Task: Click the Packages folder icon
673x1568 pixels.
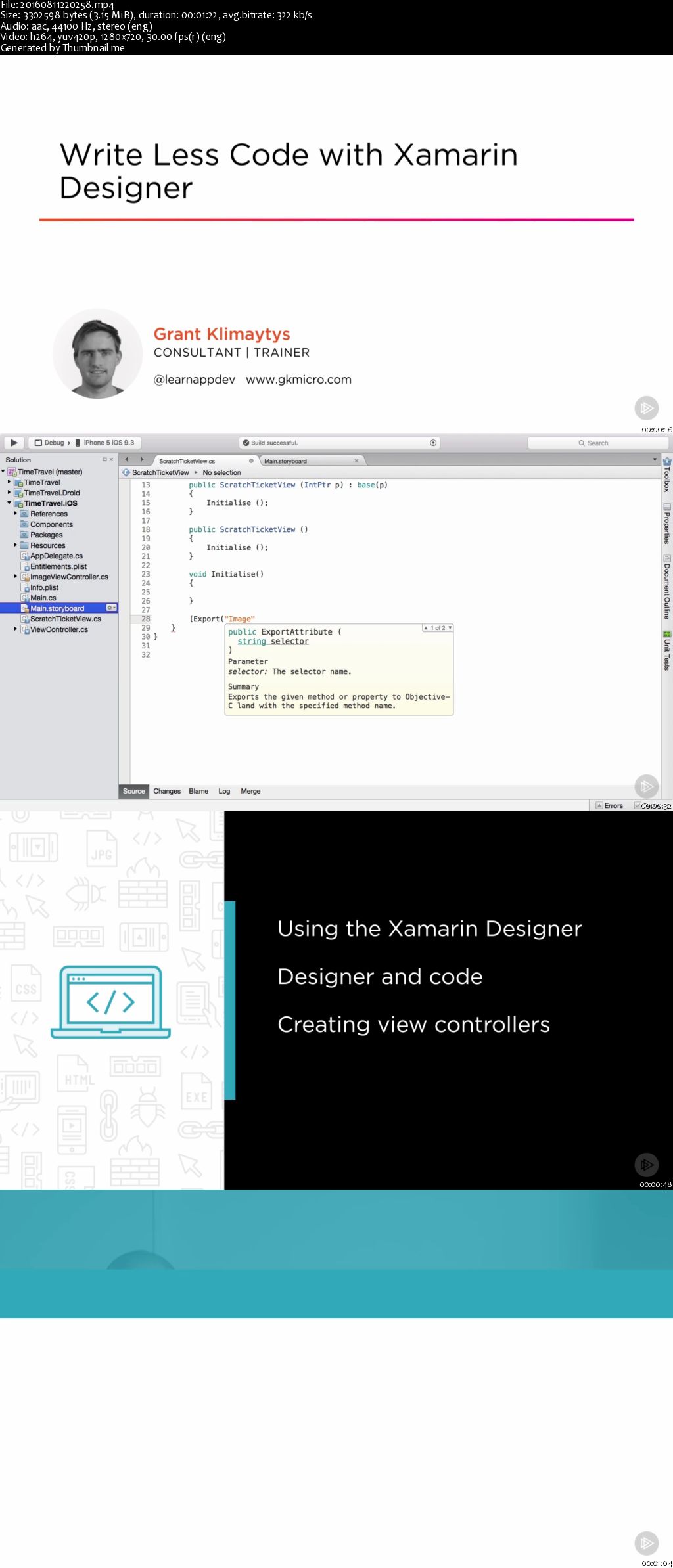Action: coord(24,535)
